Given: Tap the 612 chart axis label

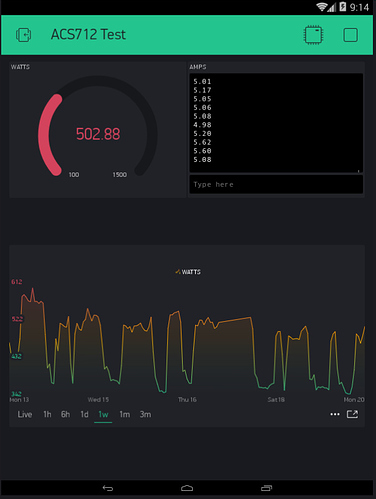Looking at the screenshot, I should 17,282.
